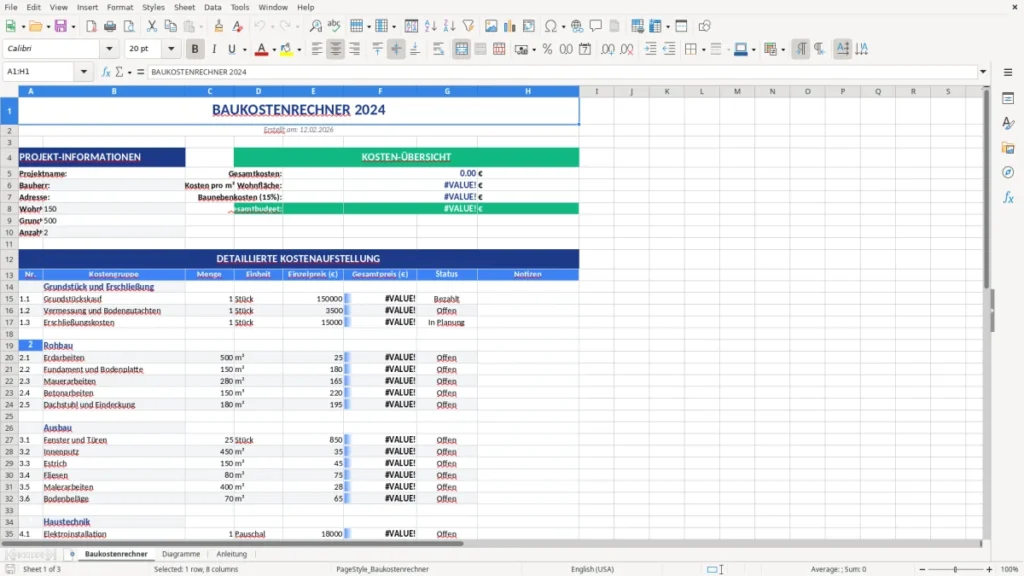
Task: Open Find and Replace
Action: click(315, 26)
